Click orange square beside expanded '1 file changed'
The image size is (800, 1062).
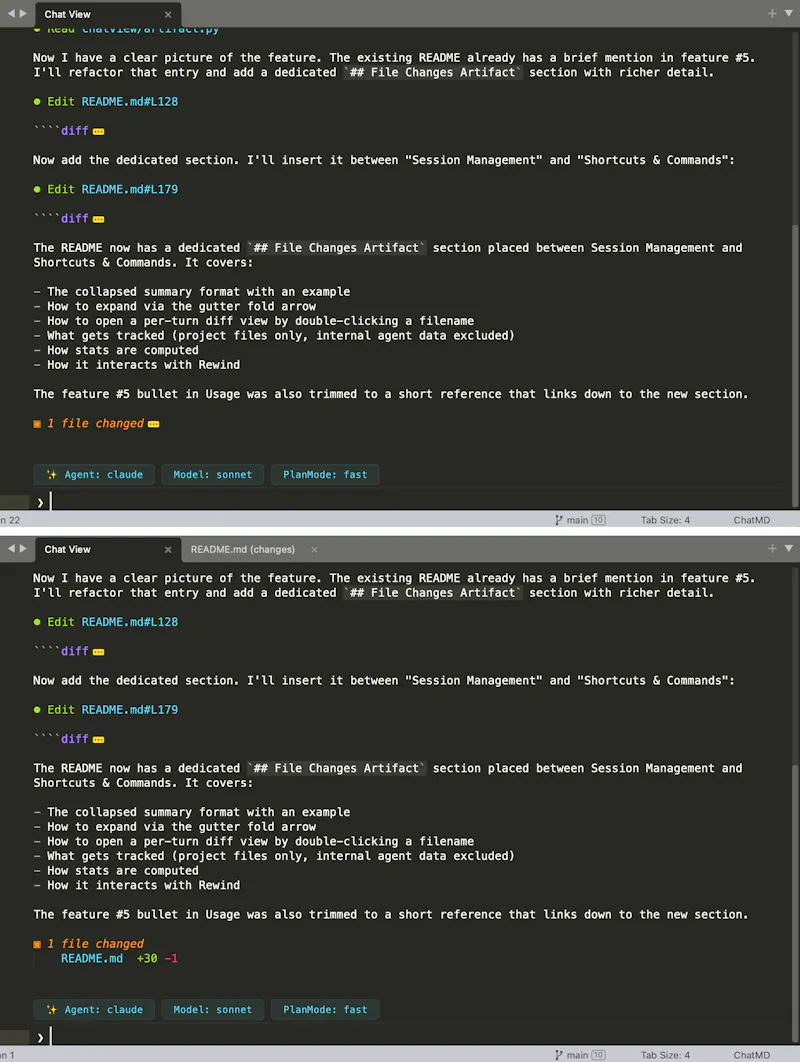click(x=37, y=944)
